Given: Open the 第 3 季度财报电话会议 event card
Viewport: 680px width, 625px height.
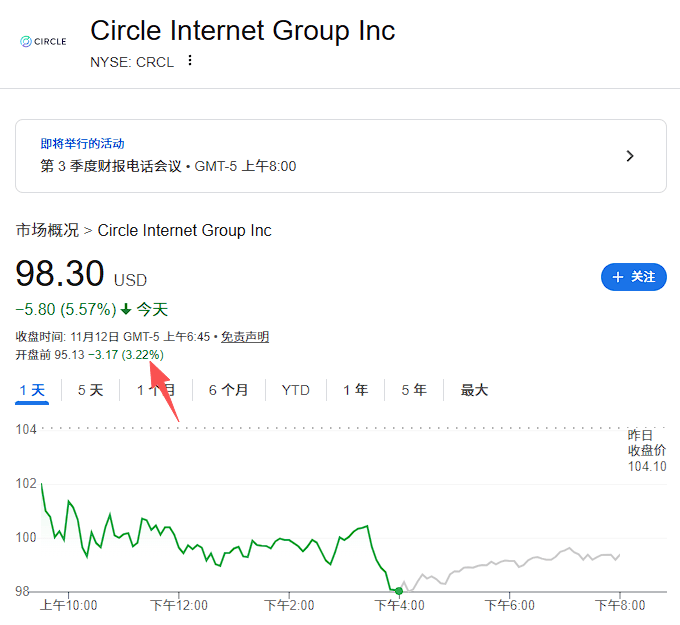Looking at the screenshot, I should 340,156.
